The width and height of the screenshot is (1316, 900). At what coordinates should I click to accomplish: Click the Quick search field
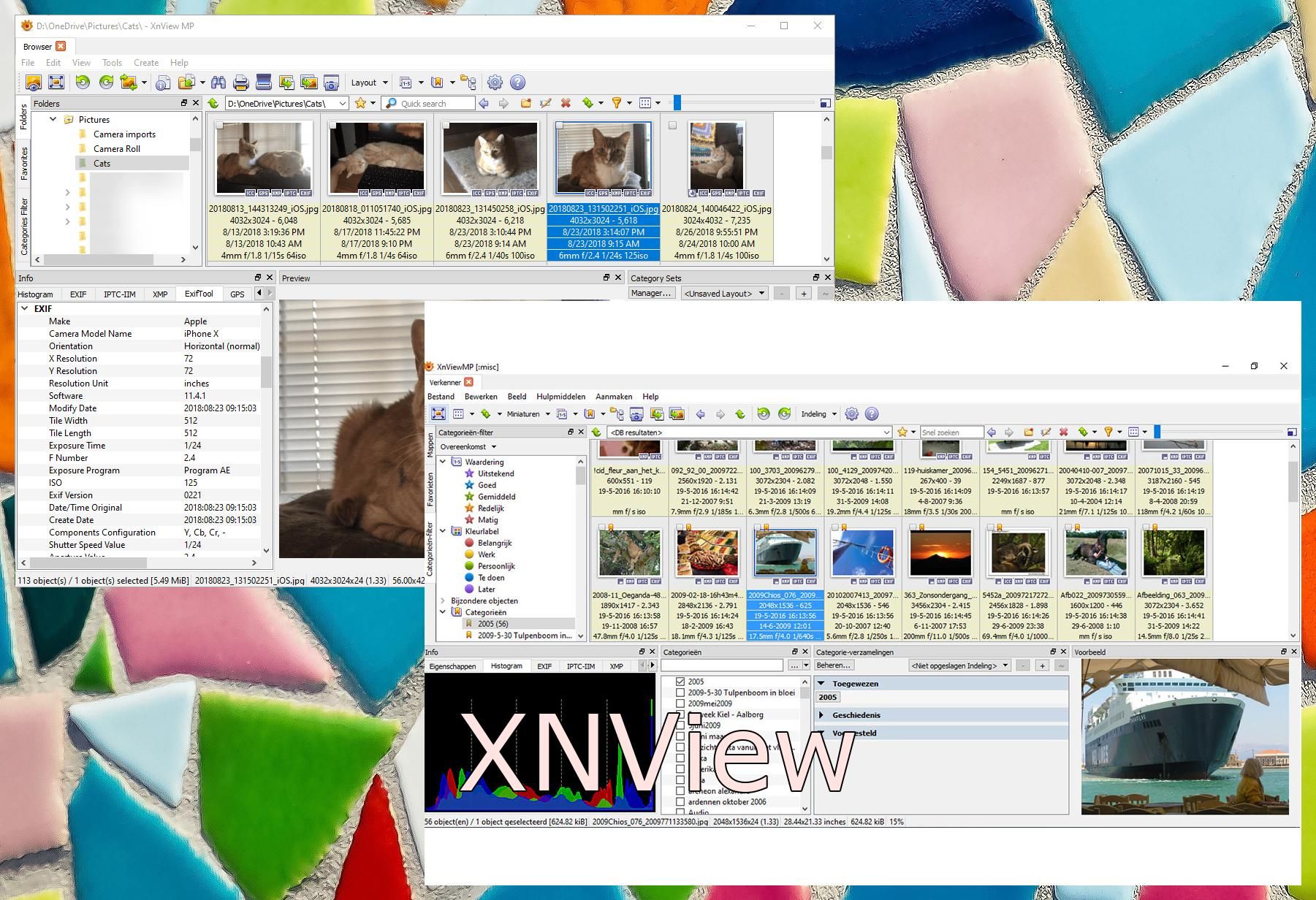[x=429, y=104]
